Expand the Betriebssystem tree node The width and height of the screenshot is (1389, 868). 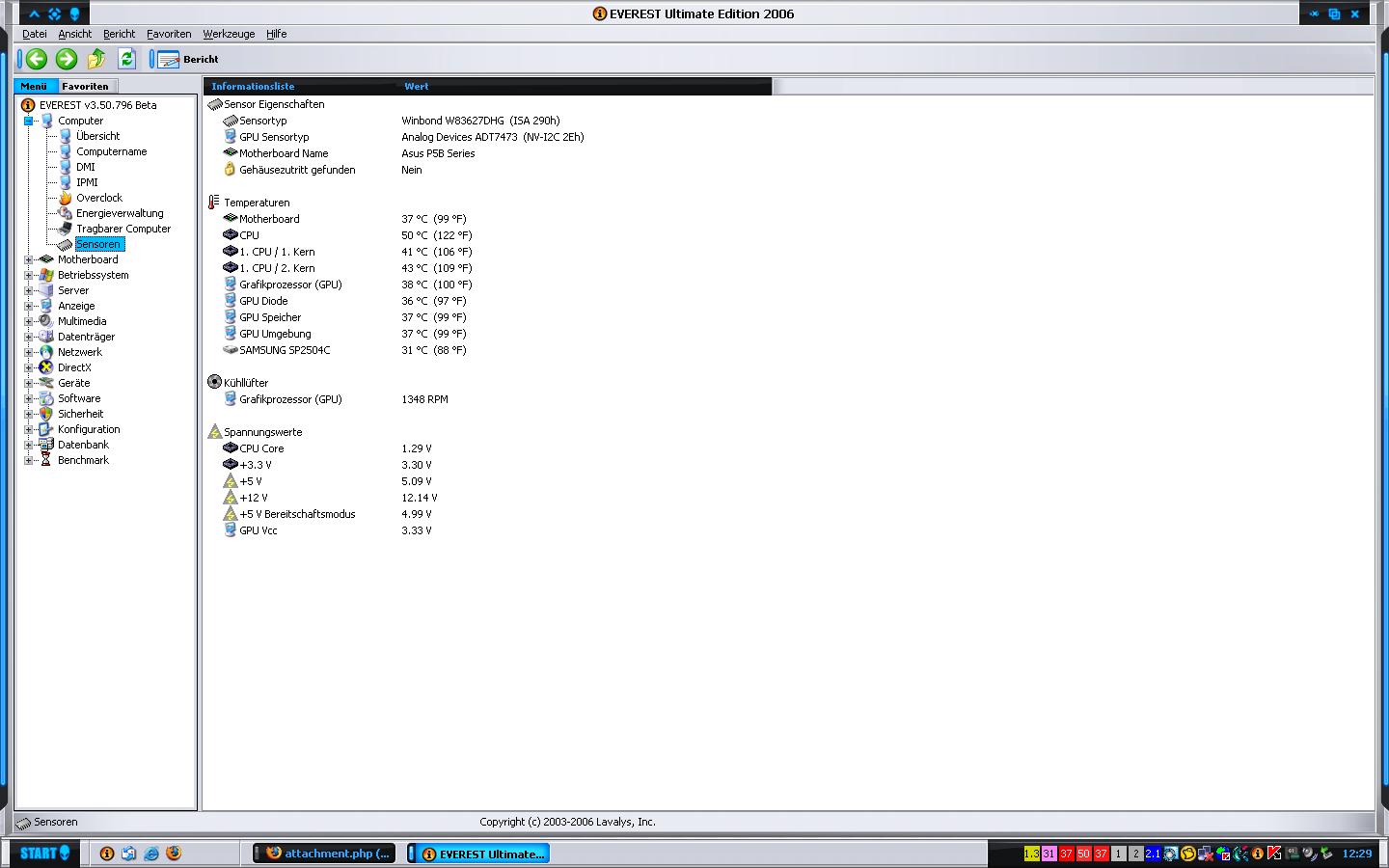(x=29, y=275)
